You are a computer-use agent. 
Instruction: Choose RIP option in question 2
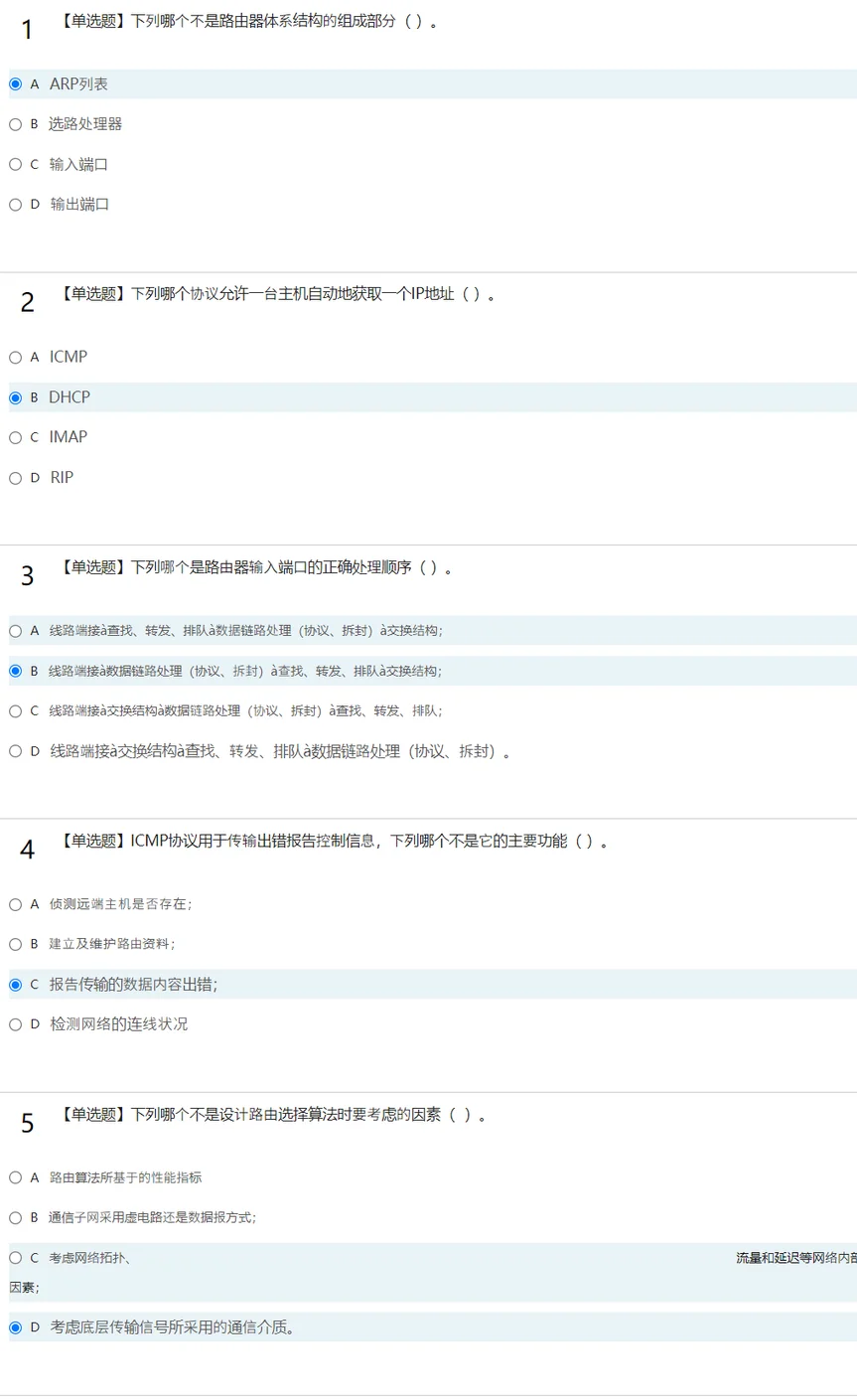(15, 478)
